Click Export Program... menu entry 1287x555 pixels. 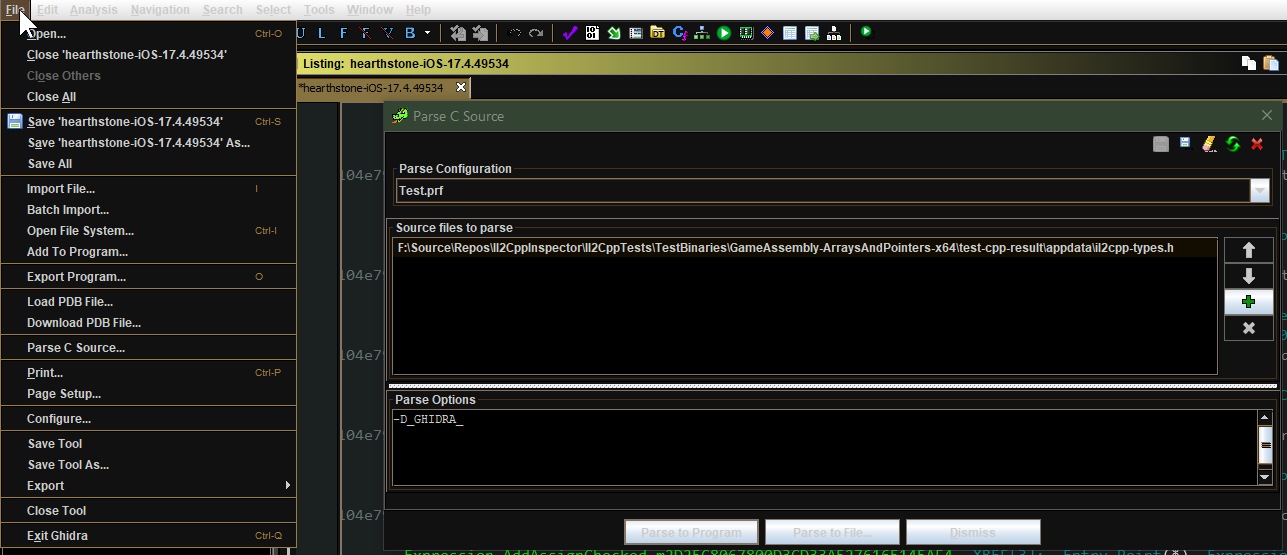pos(76,277)
